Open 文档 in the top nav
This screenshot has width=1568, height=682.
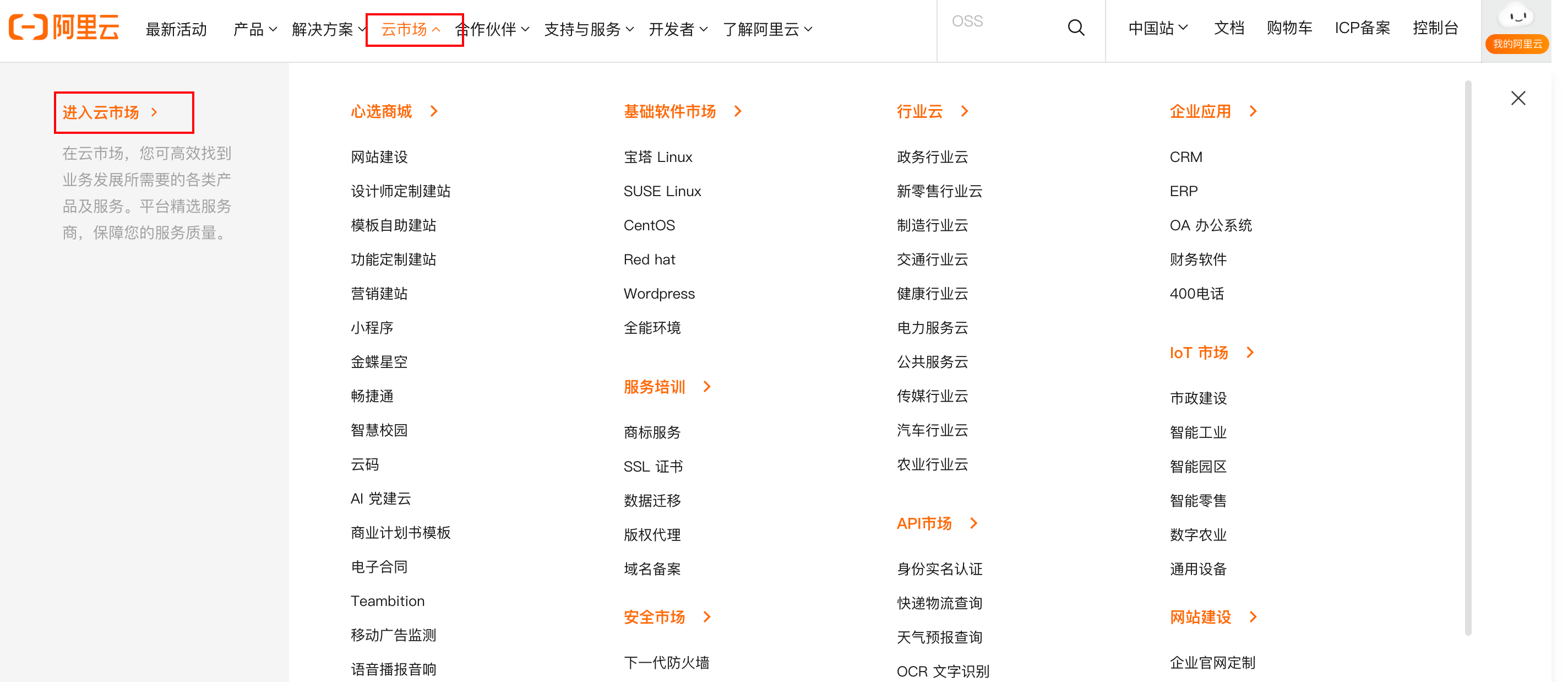1229,28
